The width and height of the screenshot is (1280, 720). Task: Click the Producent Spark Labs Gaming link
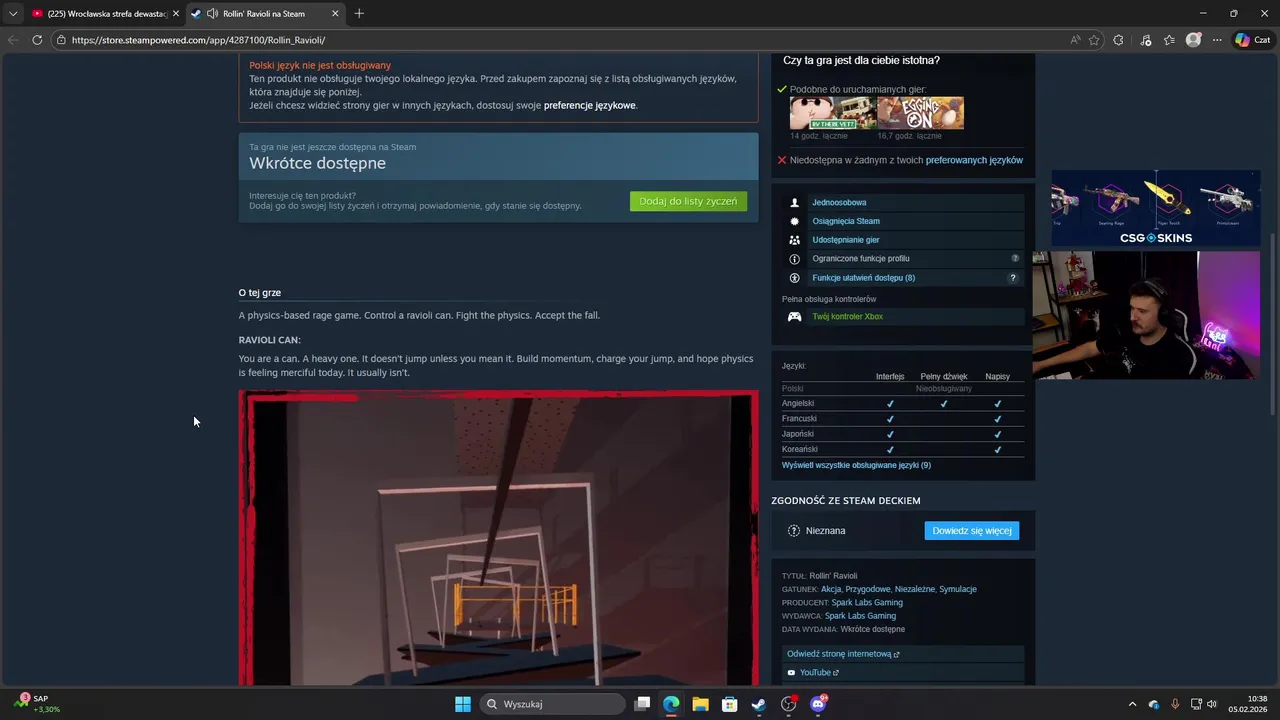[x=867, y=603]
